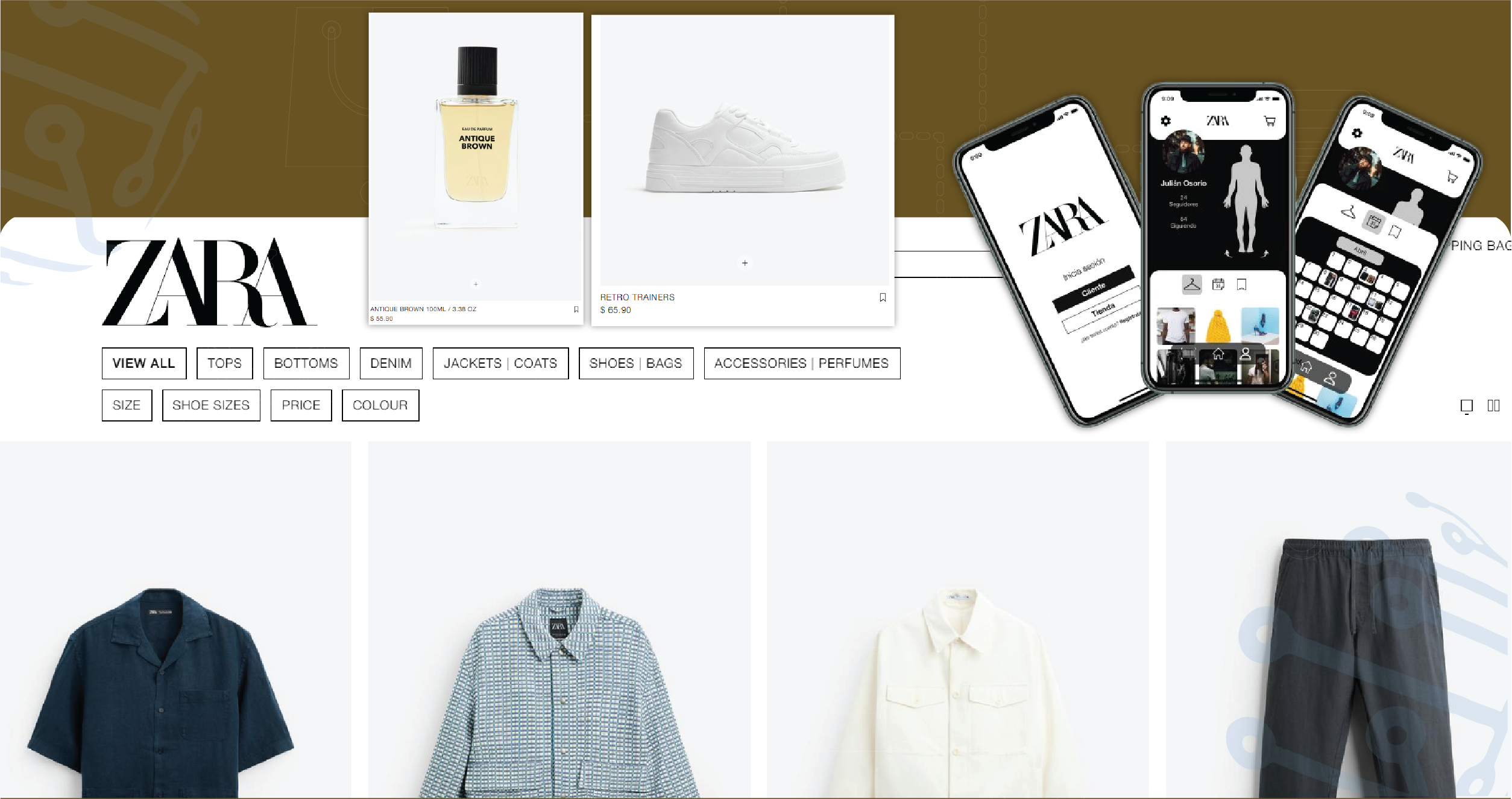Click the TOPS filter button
Screen dimensions: 1512x799
click(225, 363)
